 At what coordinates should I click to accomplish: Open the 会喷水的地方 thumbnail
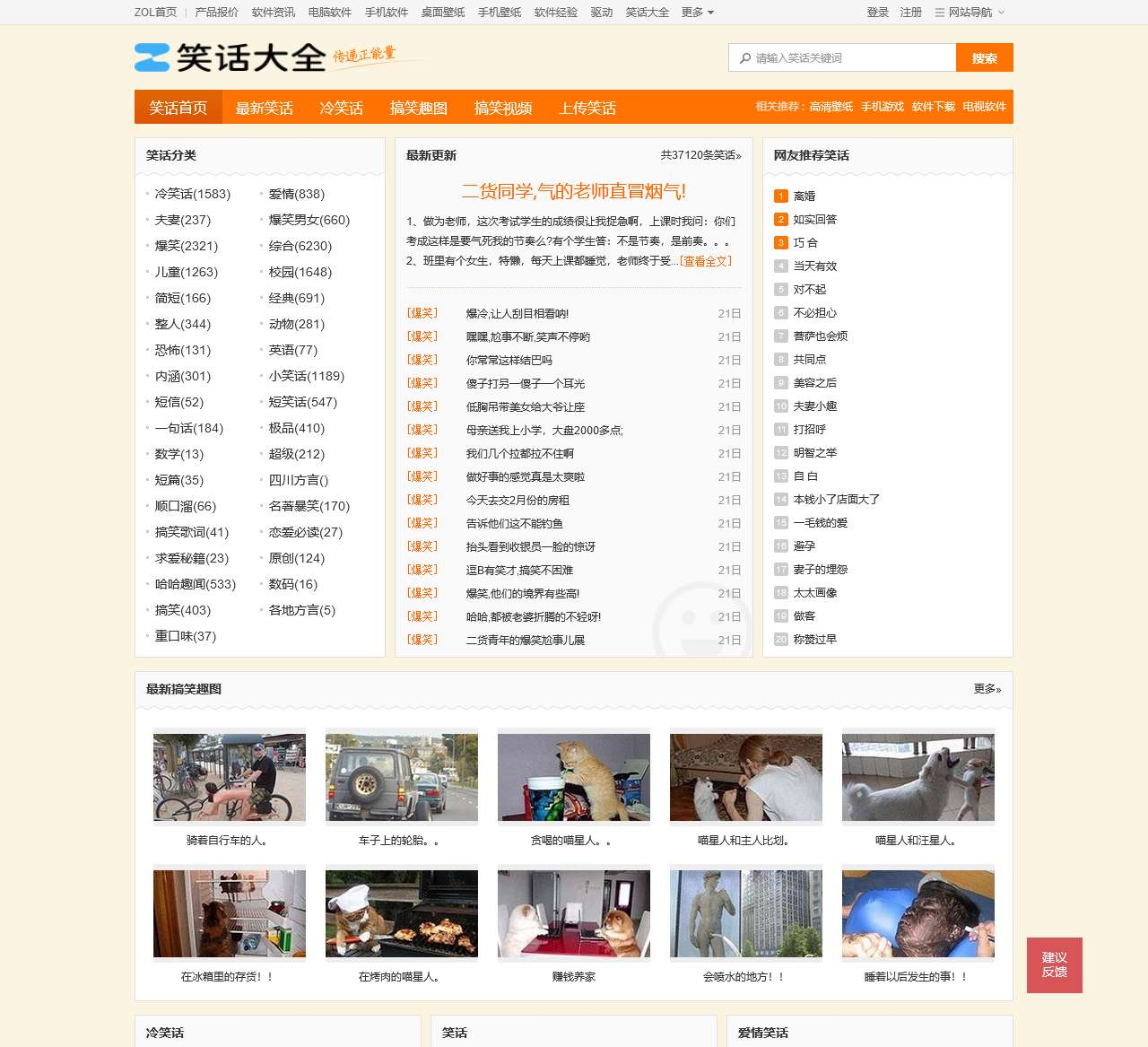(746, 913)
